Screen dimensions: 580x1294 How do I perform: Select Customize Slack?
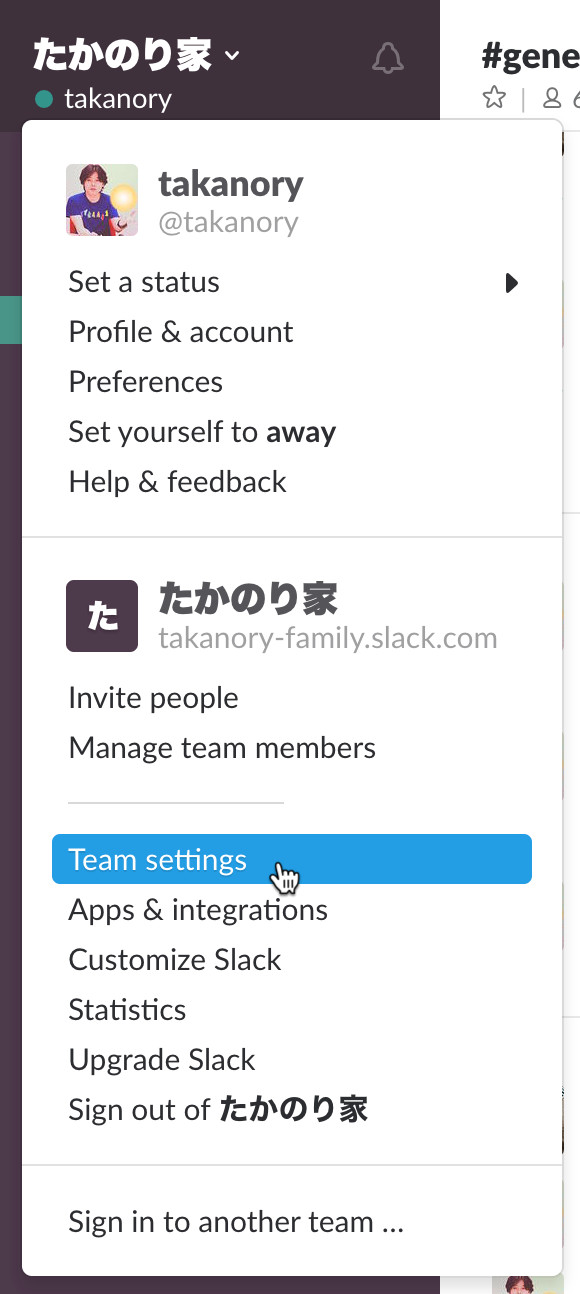click(175, 960)
